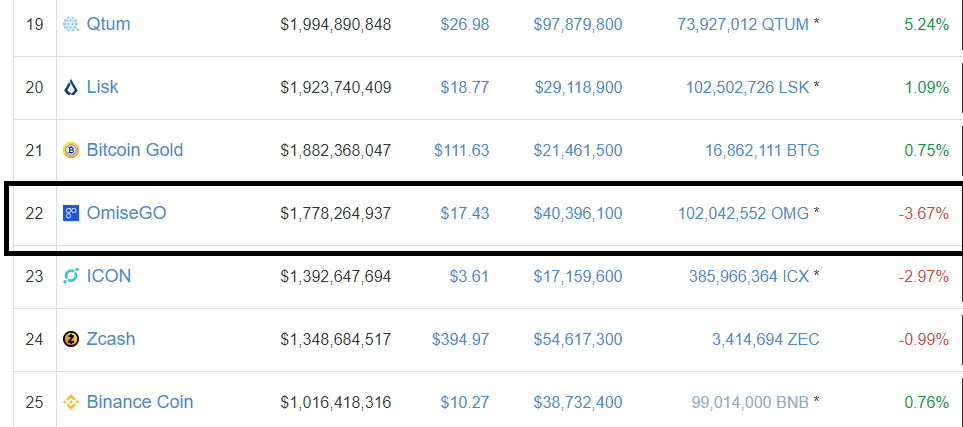Open the Binance Coin name link
Screen dimensions: 963x427
(x=140, y=402)
